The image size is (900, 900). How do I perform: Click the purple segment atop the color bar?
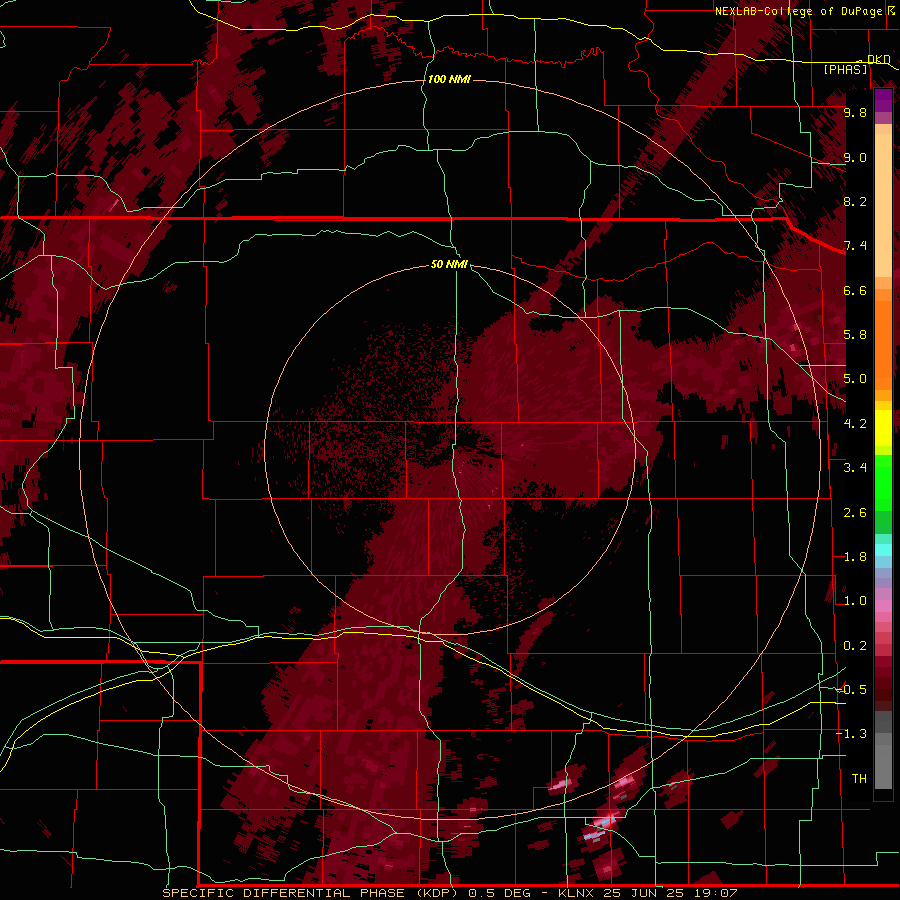883,100
